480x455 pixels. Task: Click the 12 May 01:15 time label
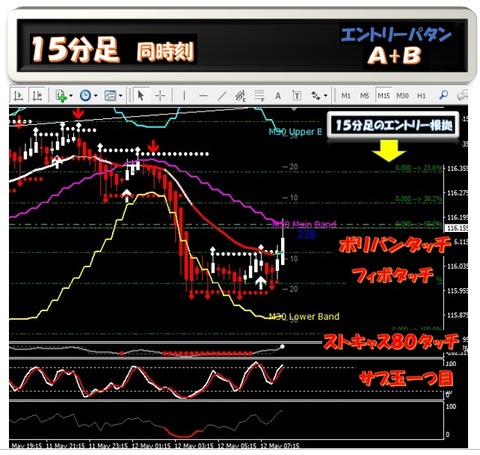[x=151, y=446]
